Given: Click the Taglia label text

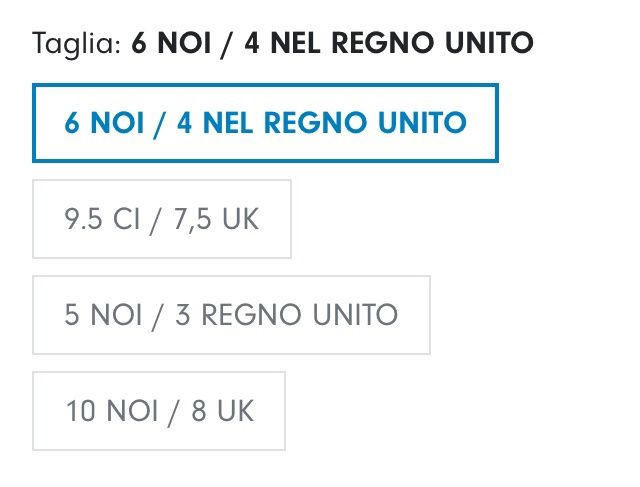Looking at the screenshot, I should (76, 44).
